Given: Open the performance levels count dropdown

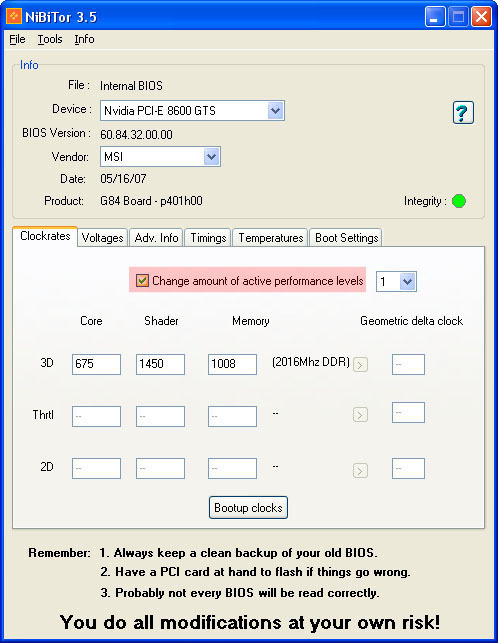Looking at the screenshot, I should coord(408,281).
